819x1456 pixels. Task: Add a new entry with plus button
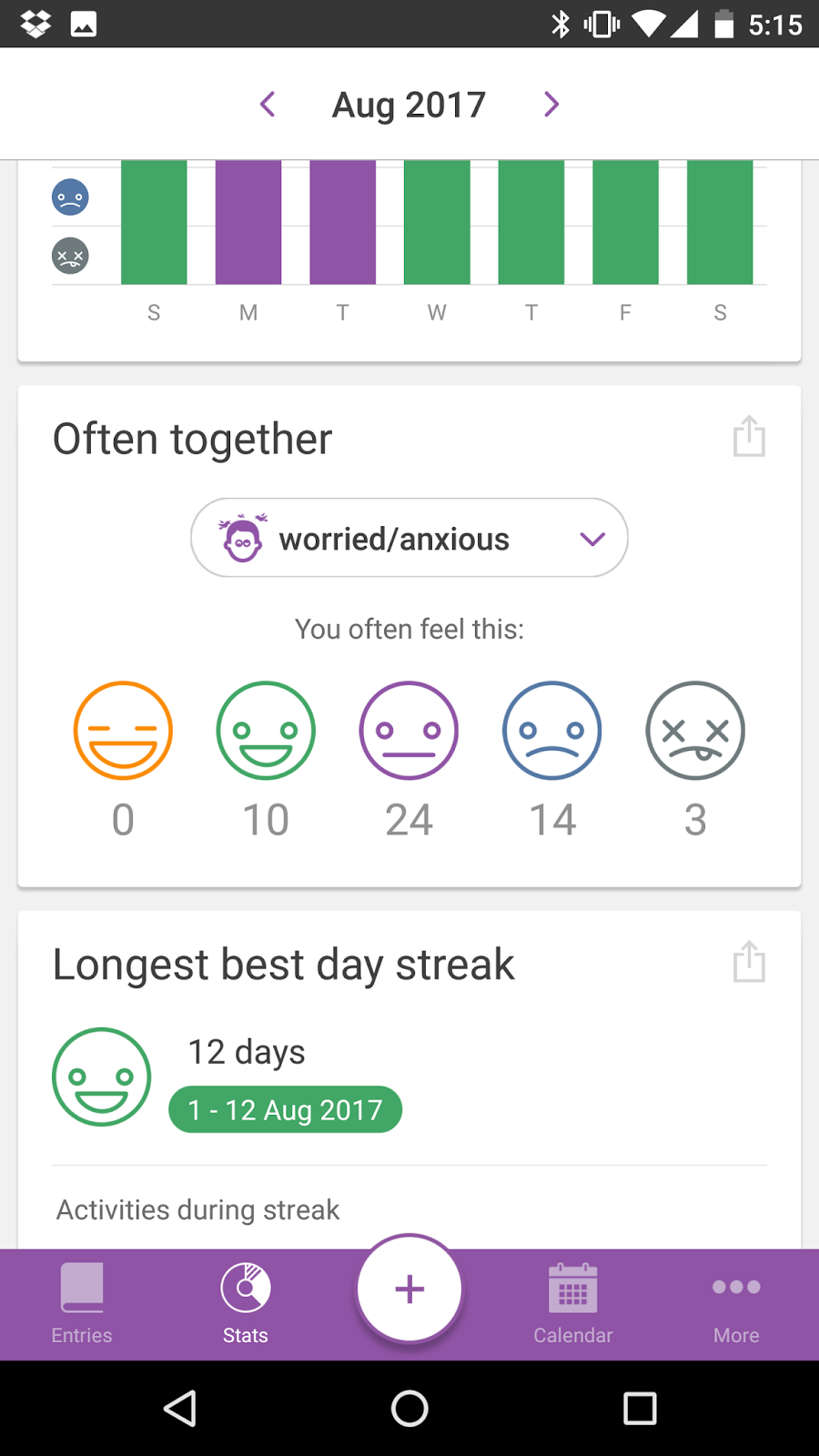coord(409,1289)
